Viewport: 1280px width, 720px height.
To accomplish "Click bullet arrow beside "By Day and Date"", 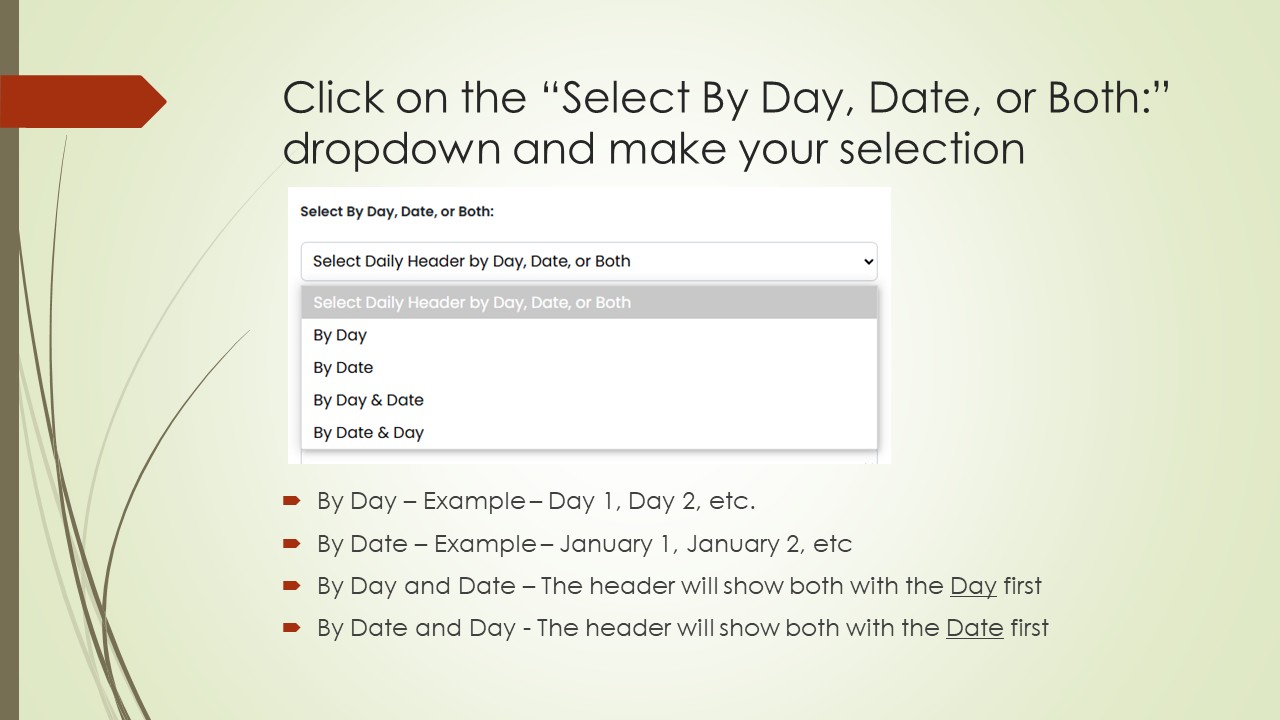I will click(291, 585).
